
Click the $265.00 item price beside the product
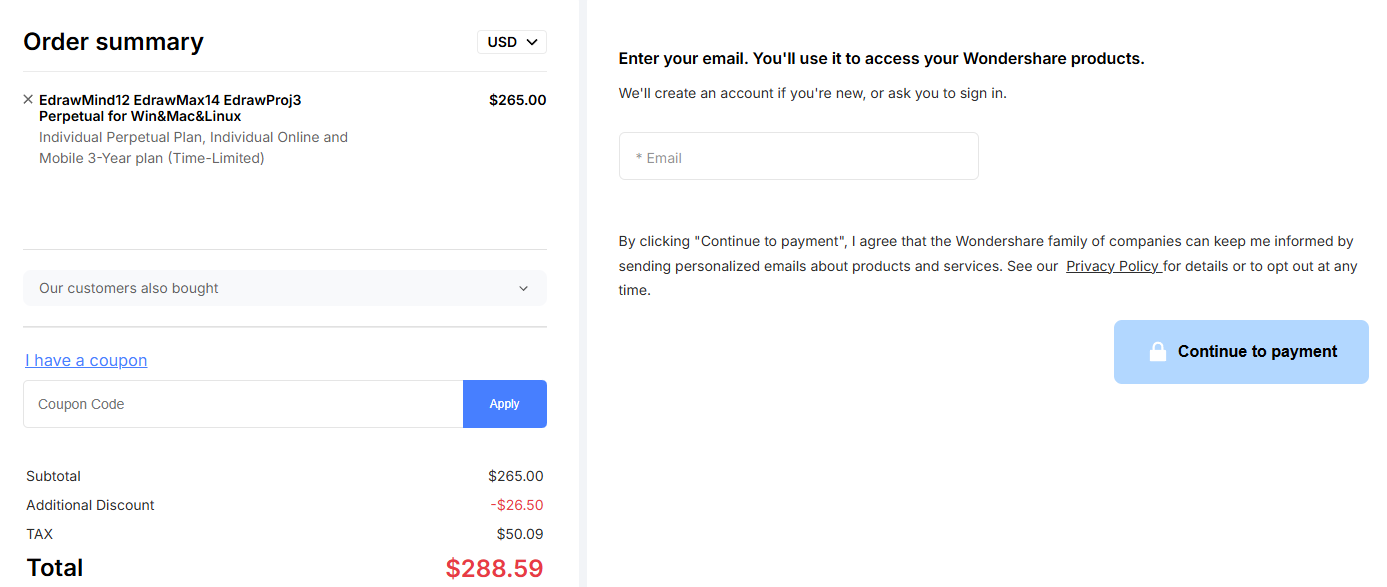517,100
